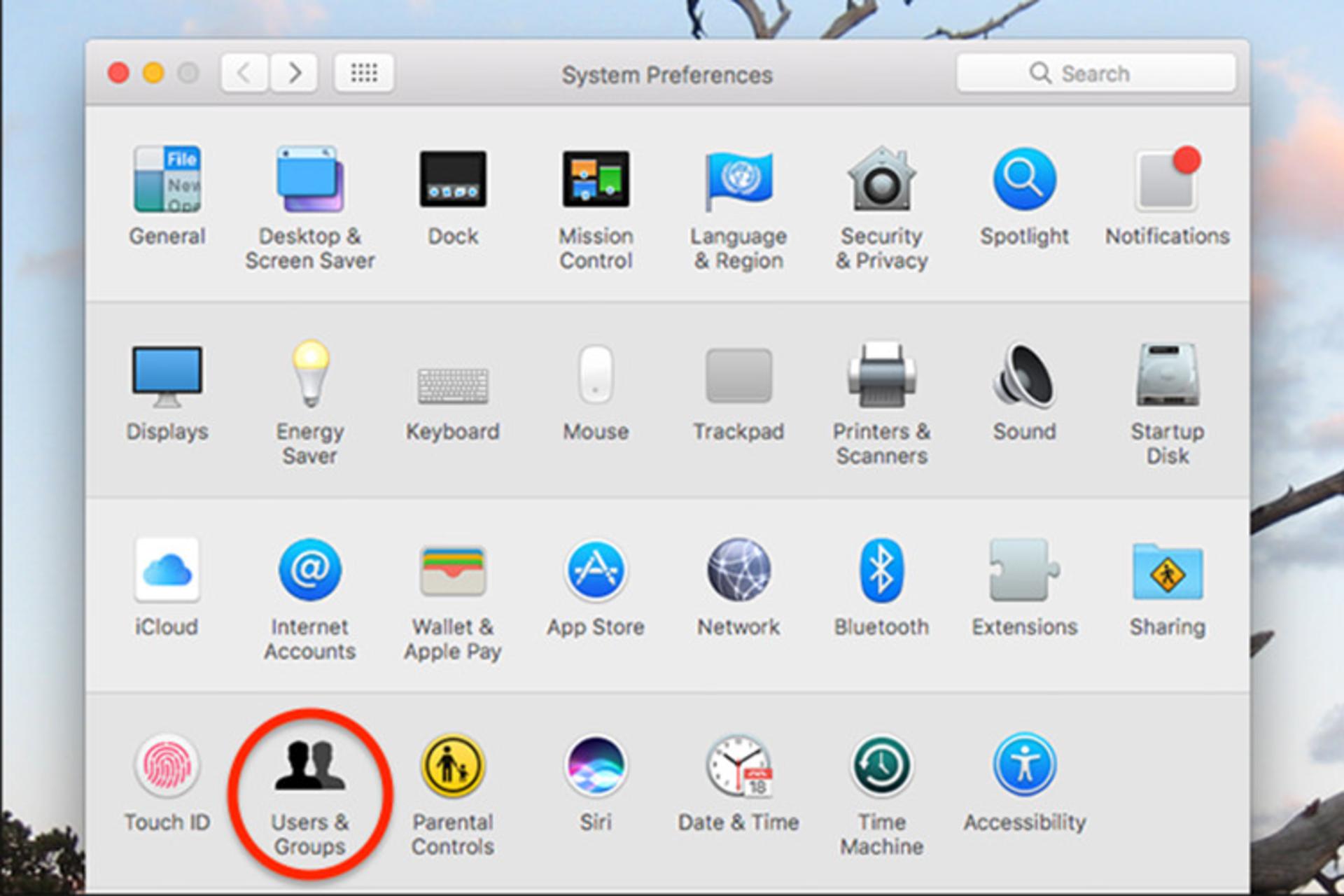Screen dimensions: 1344x896
Task: Minimize the System Preferences window
Action: pyautogui.click(x=153, y=73)
